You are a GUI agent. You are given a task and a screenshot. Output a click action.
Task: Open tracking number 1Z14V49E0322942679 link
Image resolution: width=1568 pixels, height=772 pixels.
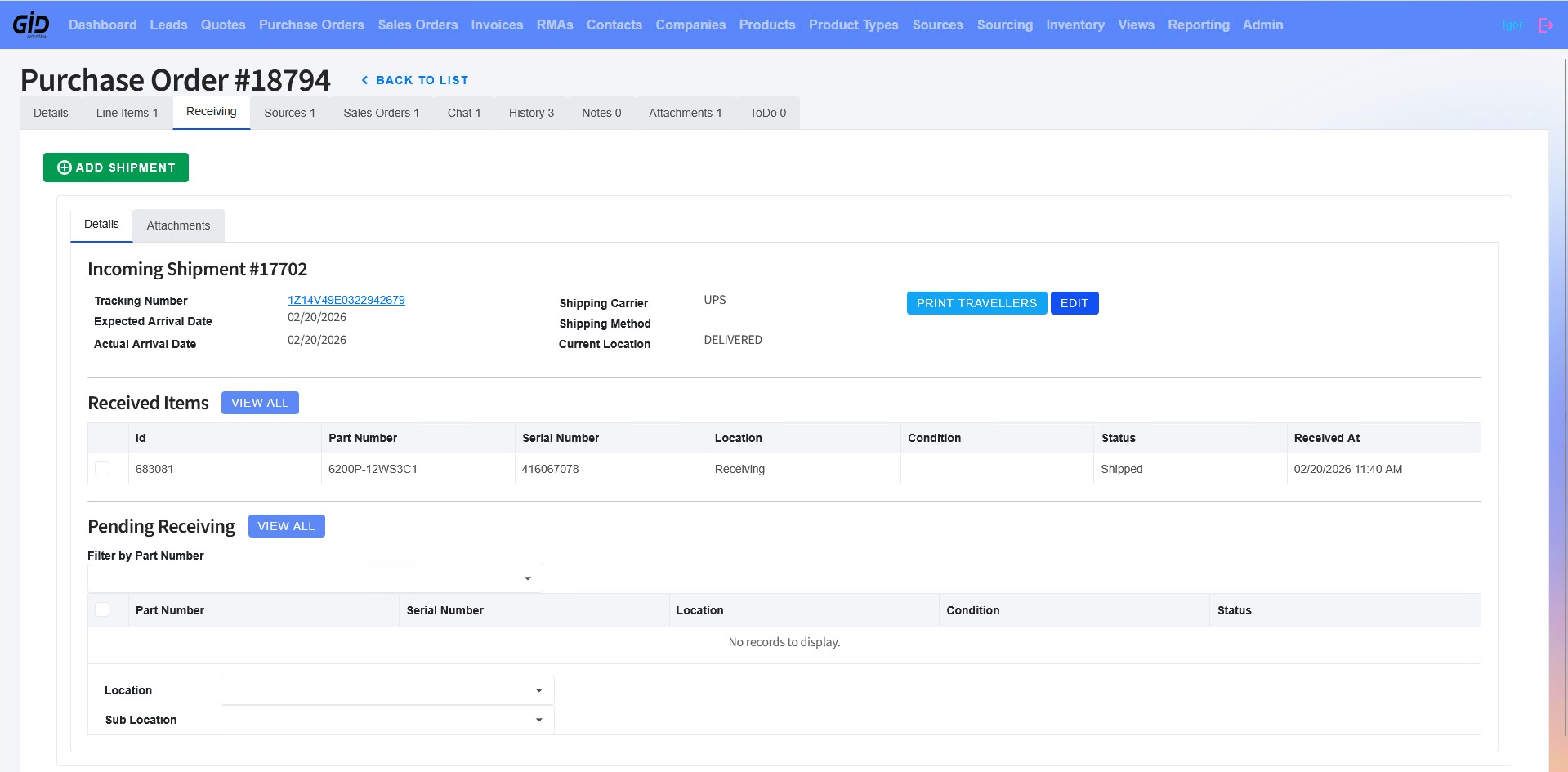click(x=346, y=300)
